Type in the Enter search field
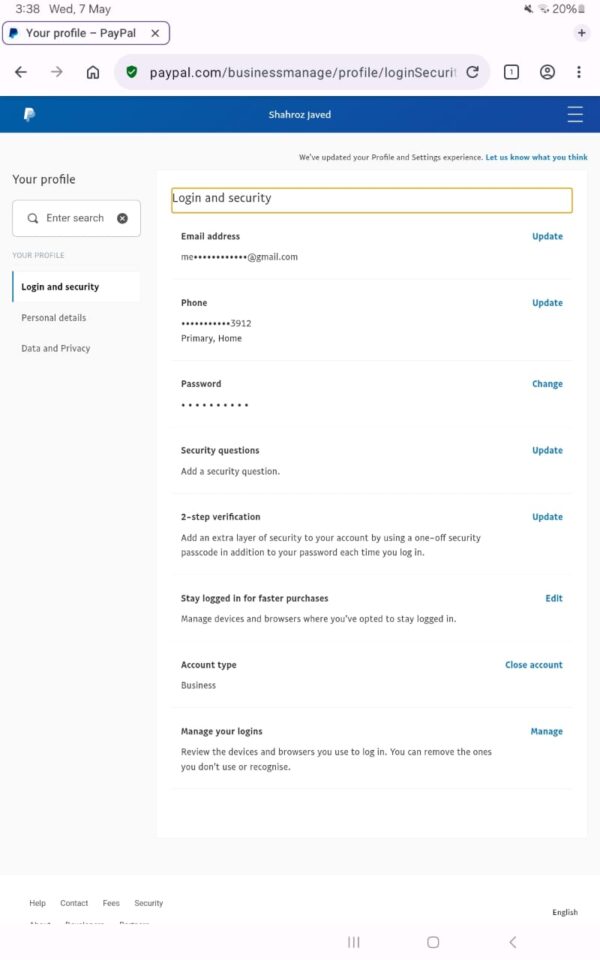Screen dimensions: 600x960 tap(75, 218)
